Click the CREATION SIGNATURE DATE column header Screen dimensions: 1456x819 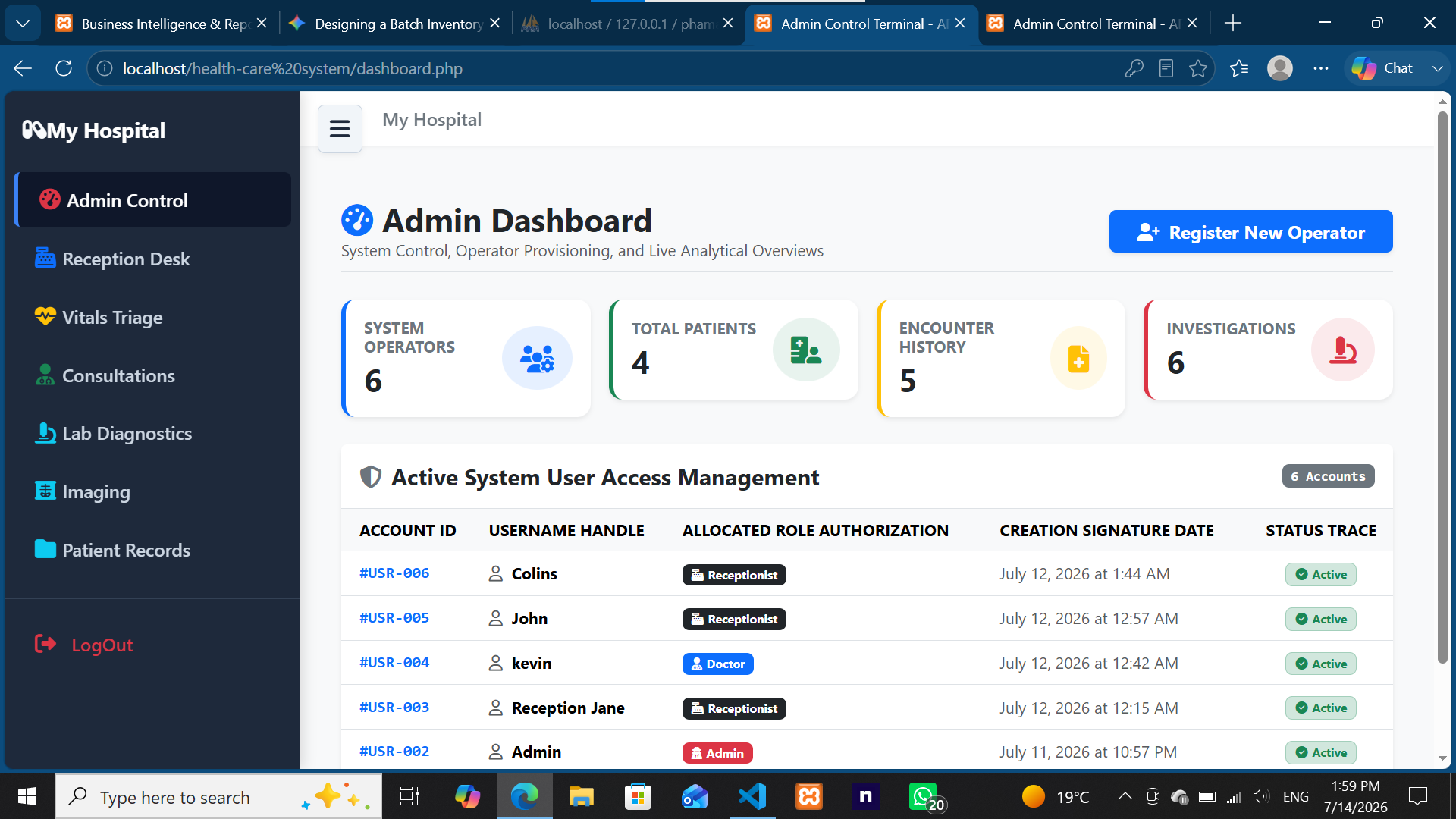[1106, 531]
